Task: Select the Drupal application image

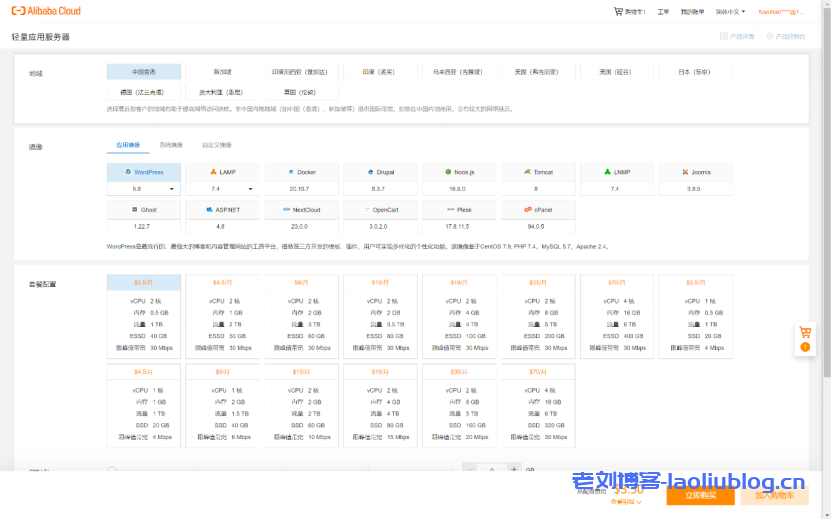Action: pos(380,172)
